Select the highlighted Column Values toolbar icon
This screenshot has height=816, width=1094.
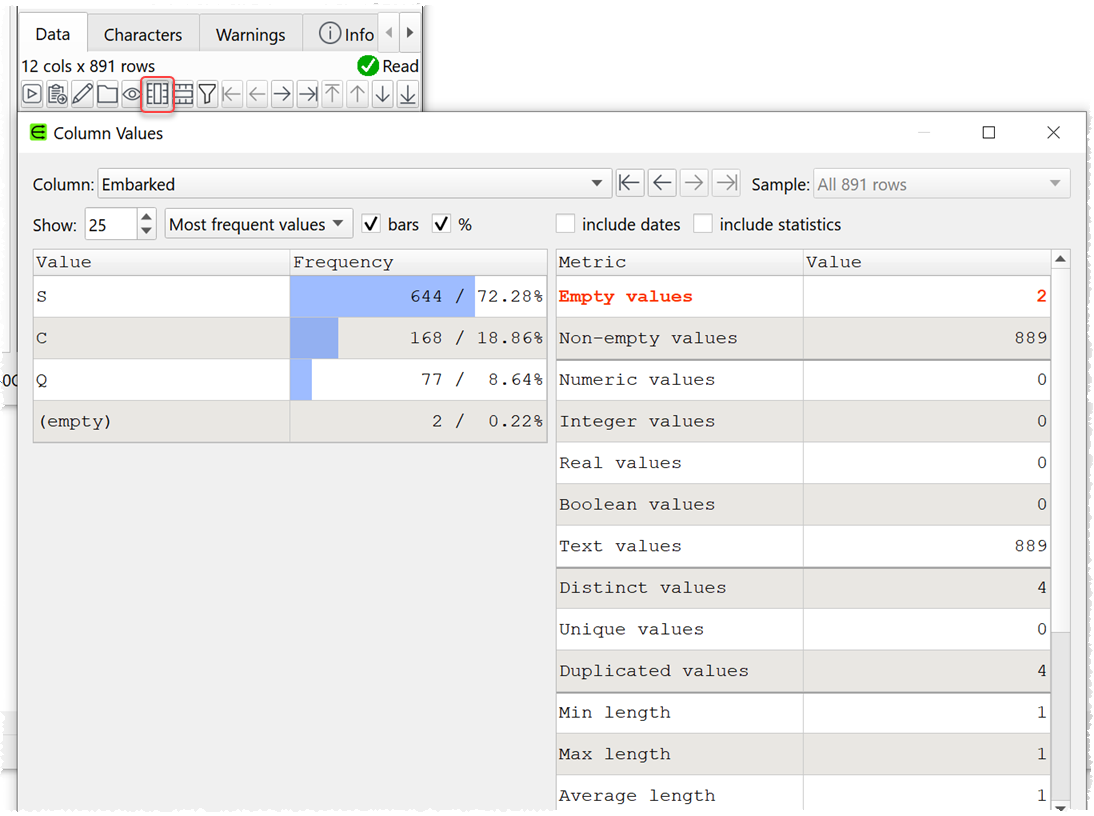click(x=157, y=94)
